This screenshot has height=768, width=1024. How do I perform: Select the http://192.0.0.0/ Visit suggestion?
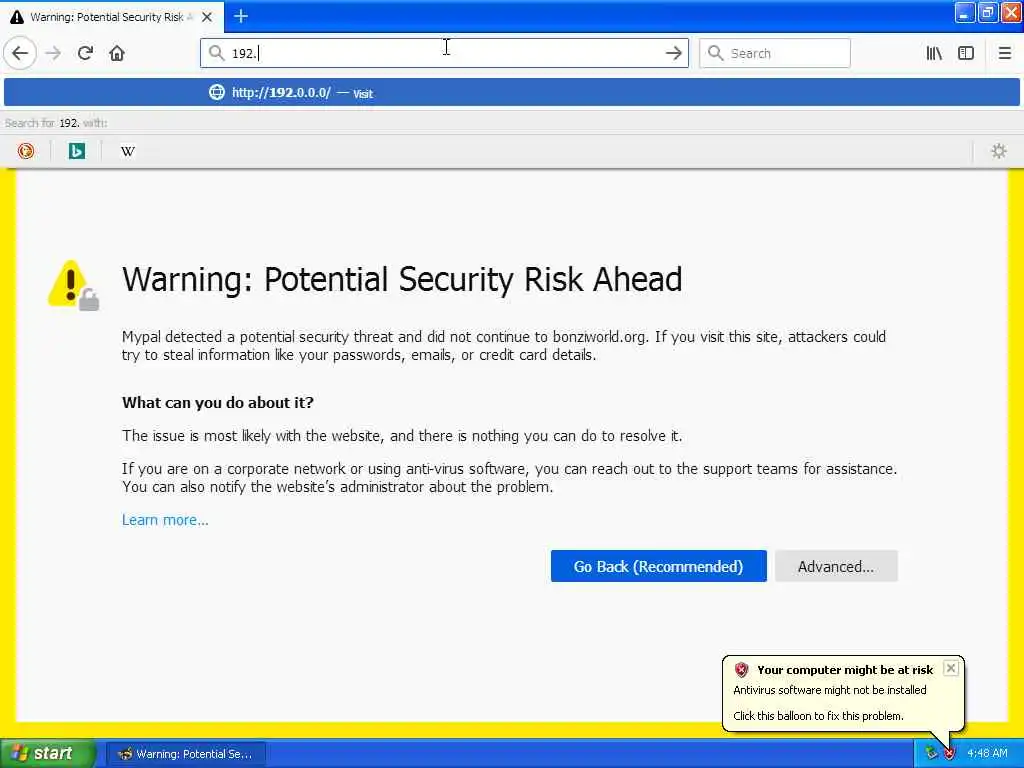512,92
